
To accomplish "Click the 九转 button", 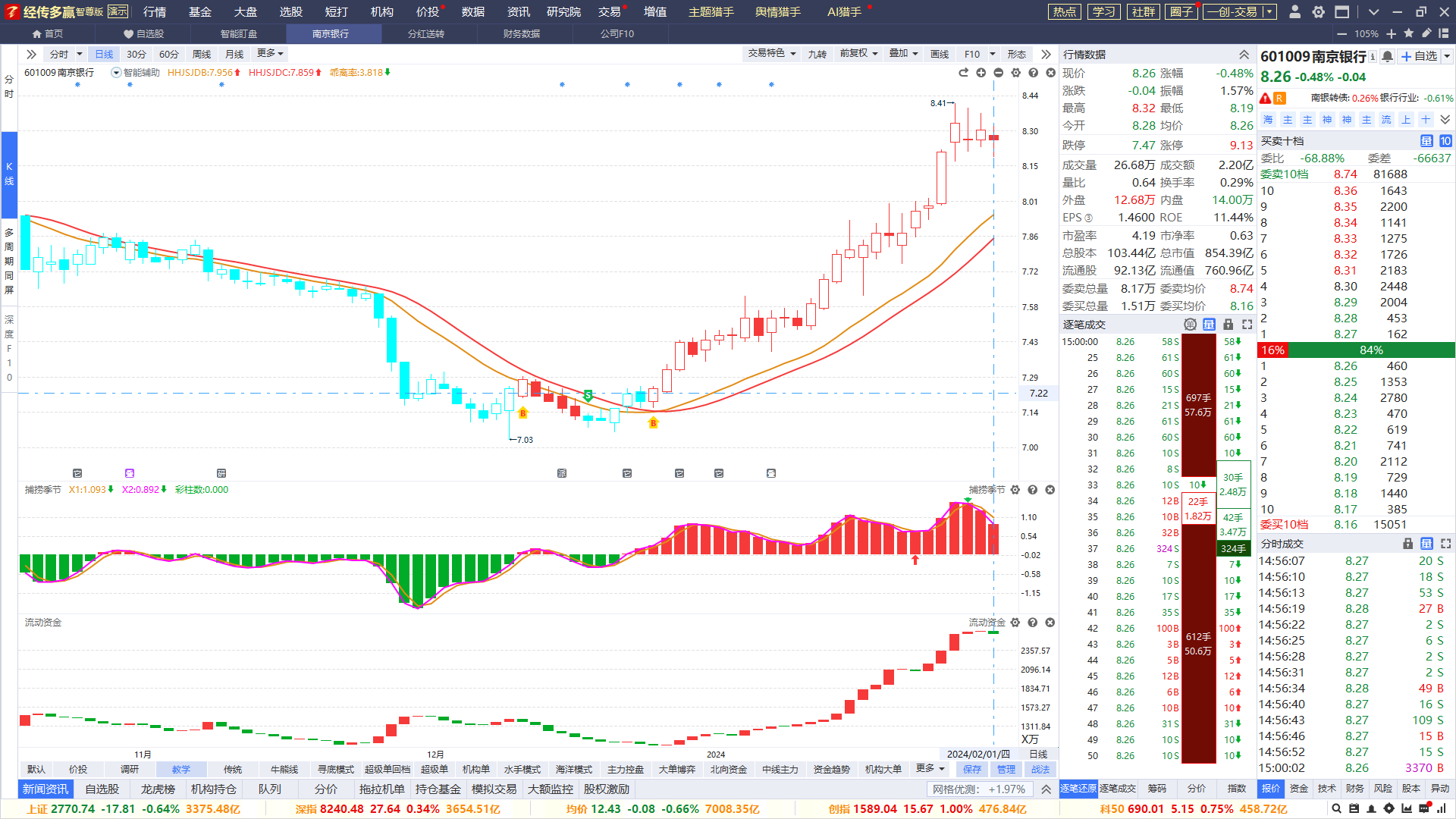I will [817, 54].
